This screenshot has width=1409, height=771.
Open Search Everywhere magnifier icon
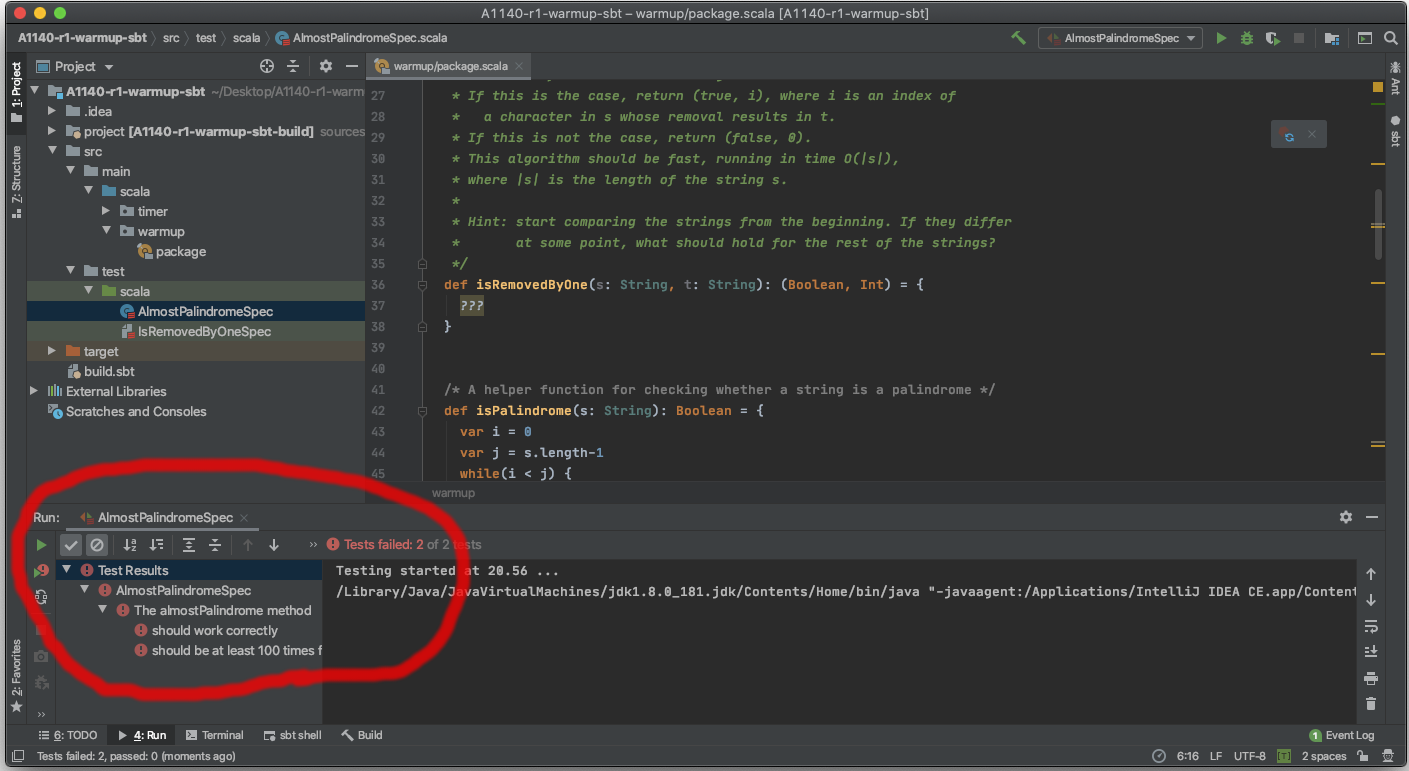click(1390, 38)
